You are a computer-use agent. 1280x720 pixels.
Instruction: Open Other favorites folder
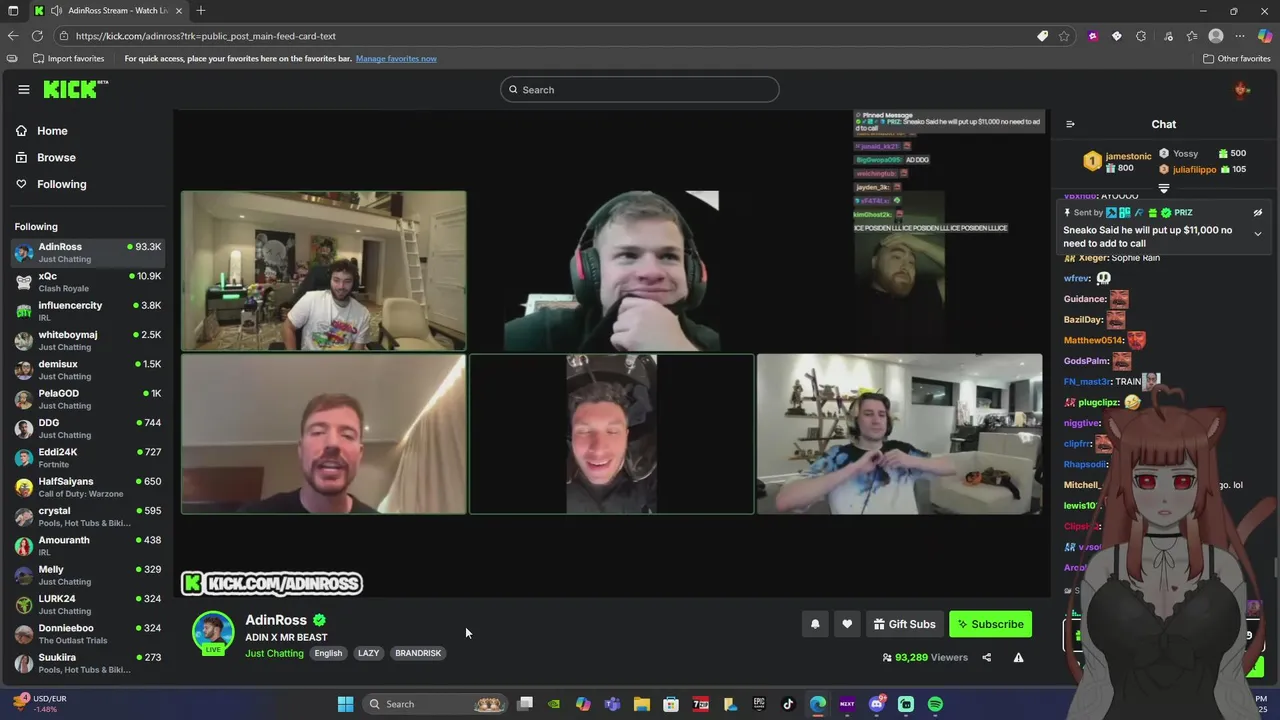click(1236, 59)
